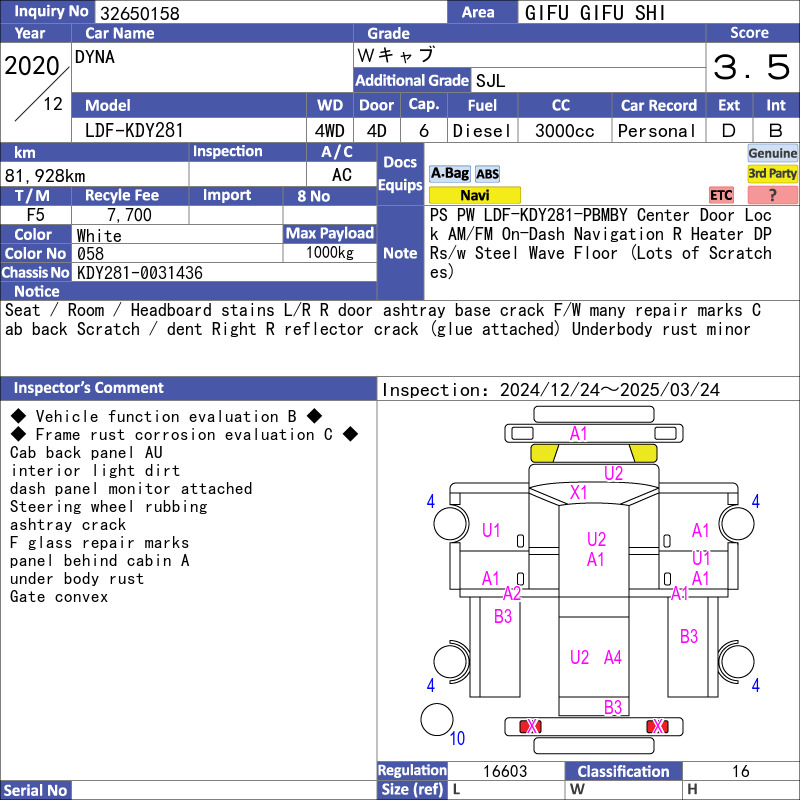Select the Genuine legend badge
This screenshot has width=800, height=800.
coord(772,153)
